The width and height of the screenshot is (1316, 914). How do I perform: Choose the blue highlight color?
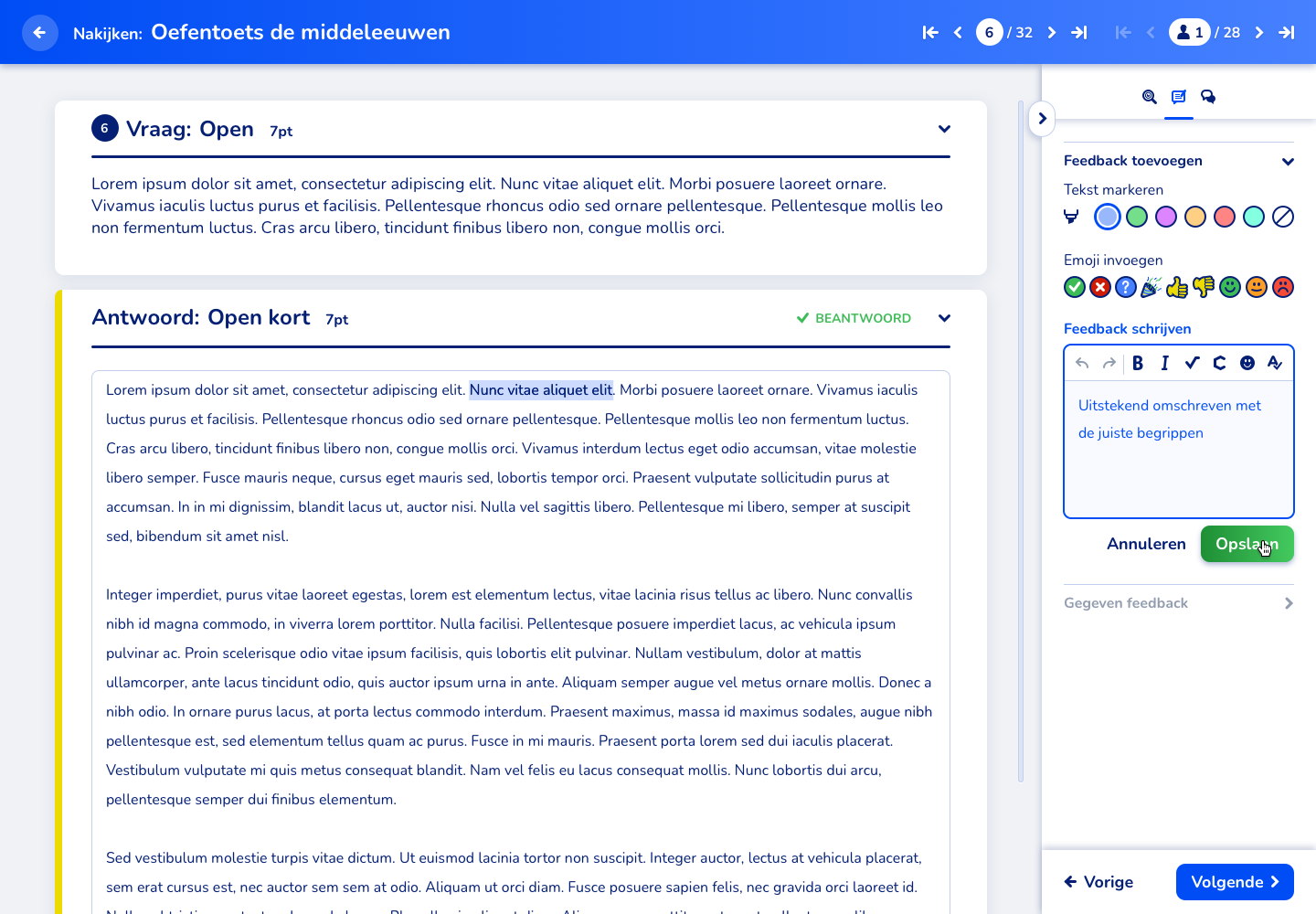(x=1108, y=217)
